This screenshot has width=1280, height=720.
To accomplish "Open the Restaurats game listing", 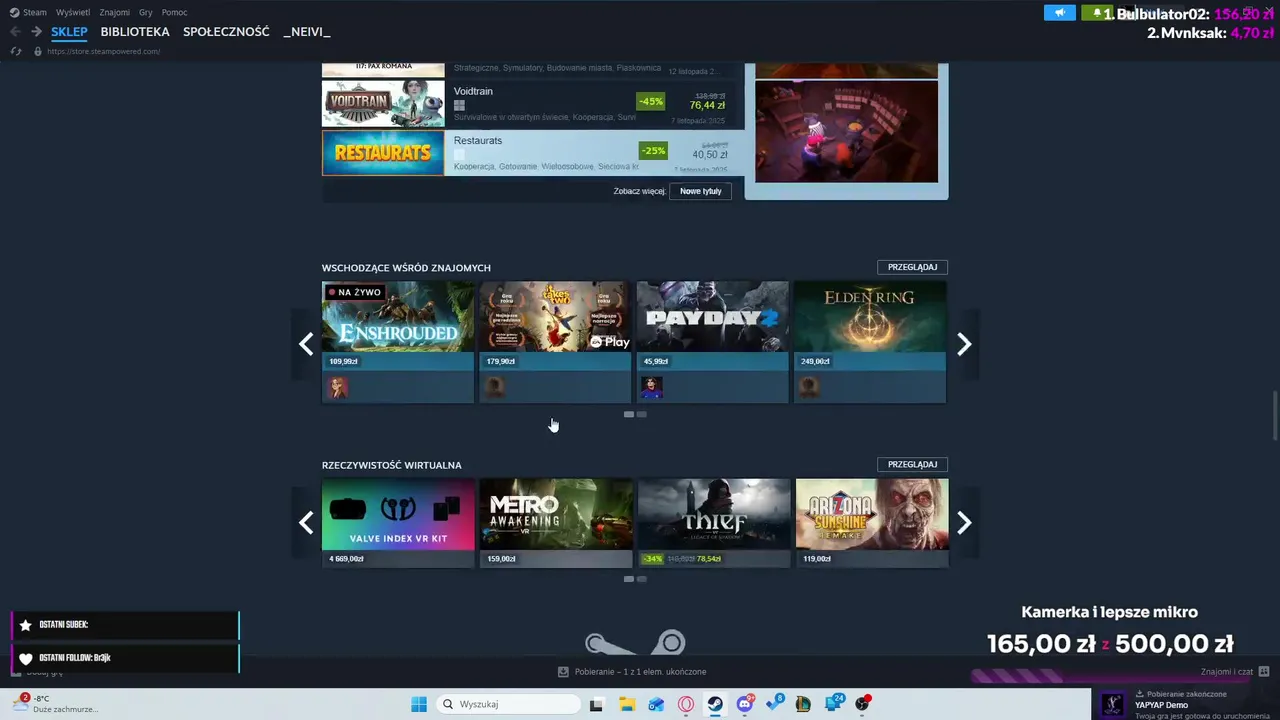I will pos(533,153).
